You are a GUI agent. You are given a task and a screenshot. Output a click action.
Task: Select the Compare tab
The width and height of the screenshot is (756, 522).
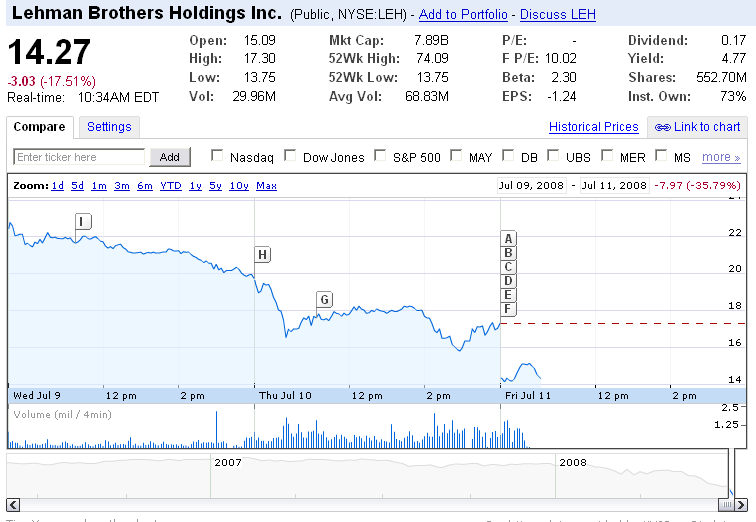coord(41,127)
